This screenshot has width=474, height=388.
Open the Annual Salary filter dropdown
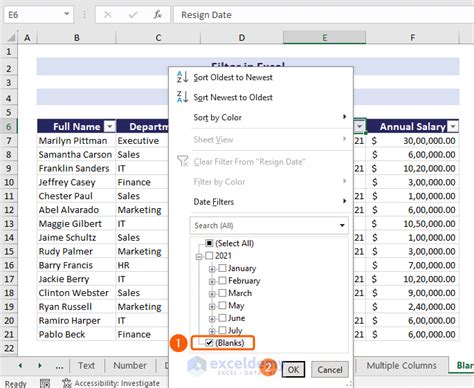(453, 126)
